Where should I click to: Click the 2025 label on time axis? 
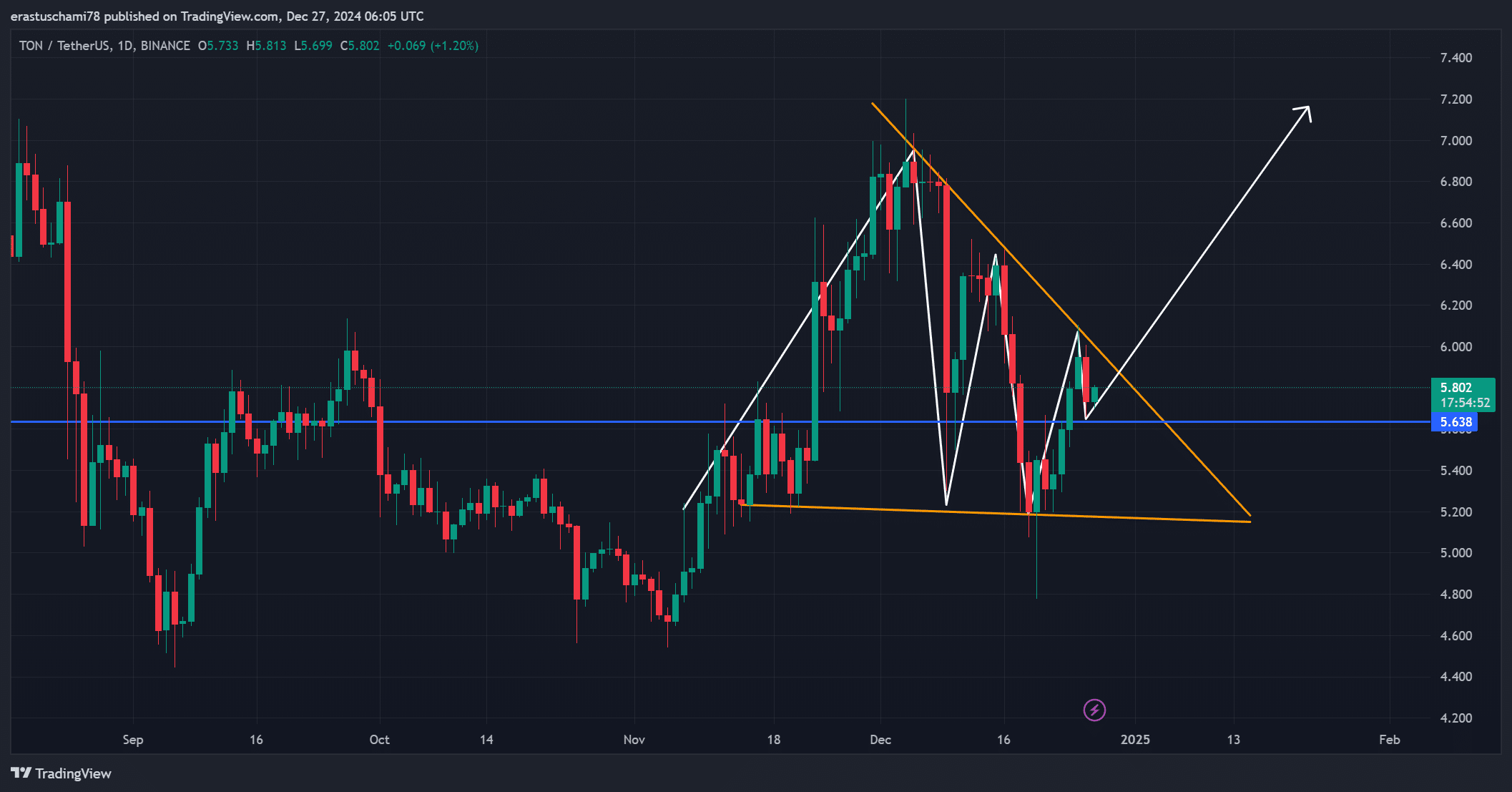pos(1135,740)
